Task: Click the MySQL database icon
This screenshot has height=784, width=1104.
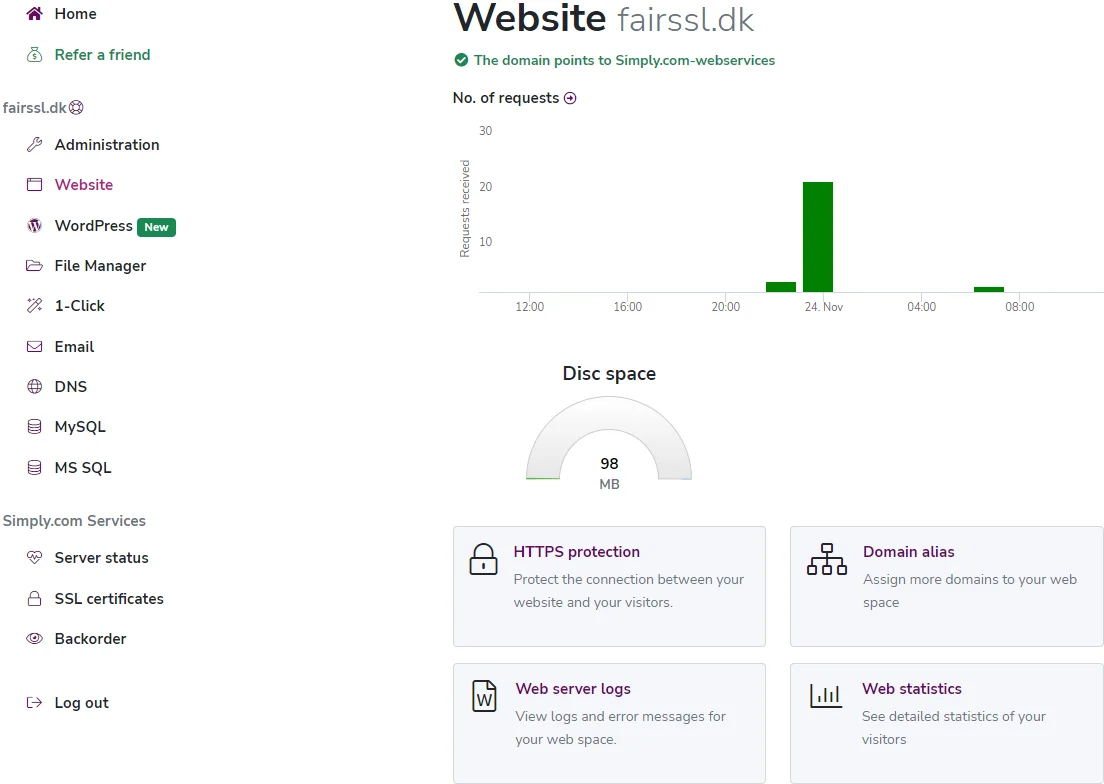Action: coord(34,426)
